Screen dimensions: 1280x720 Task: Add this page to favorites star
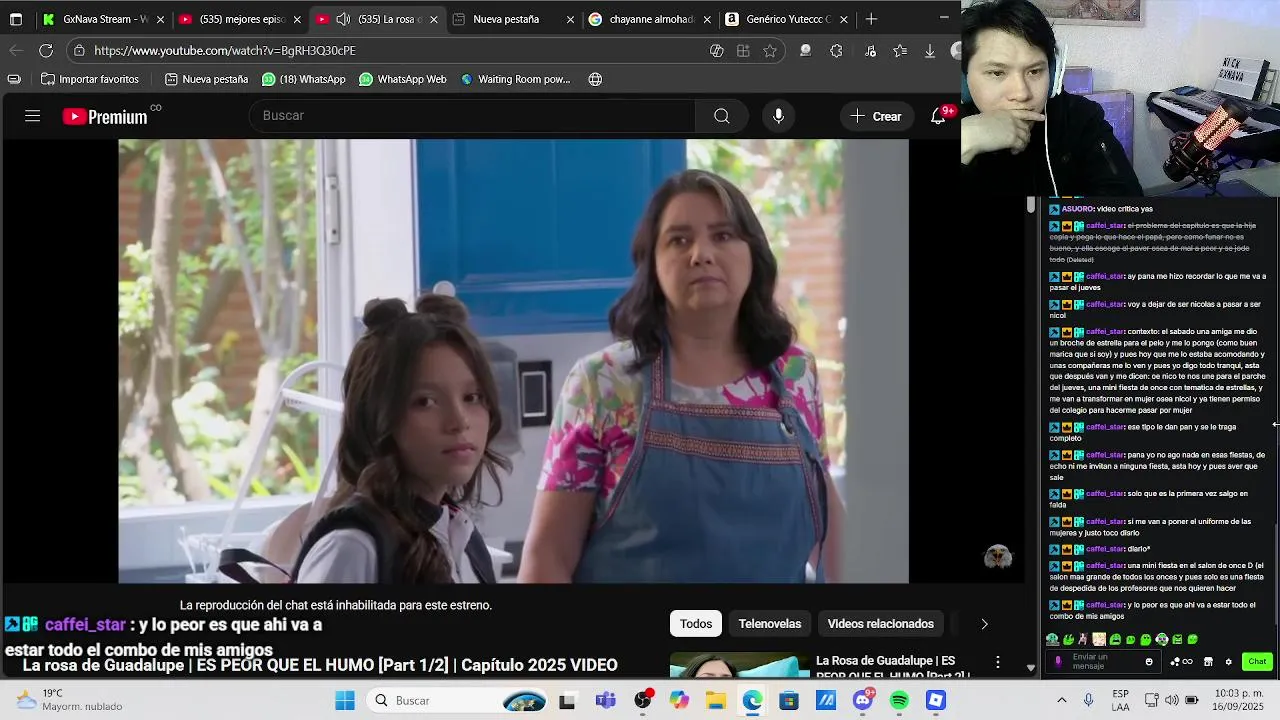(x=769, y=50)
